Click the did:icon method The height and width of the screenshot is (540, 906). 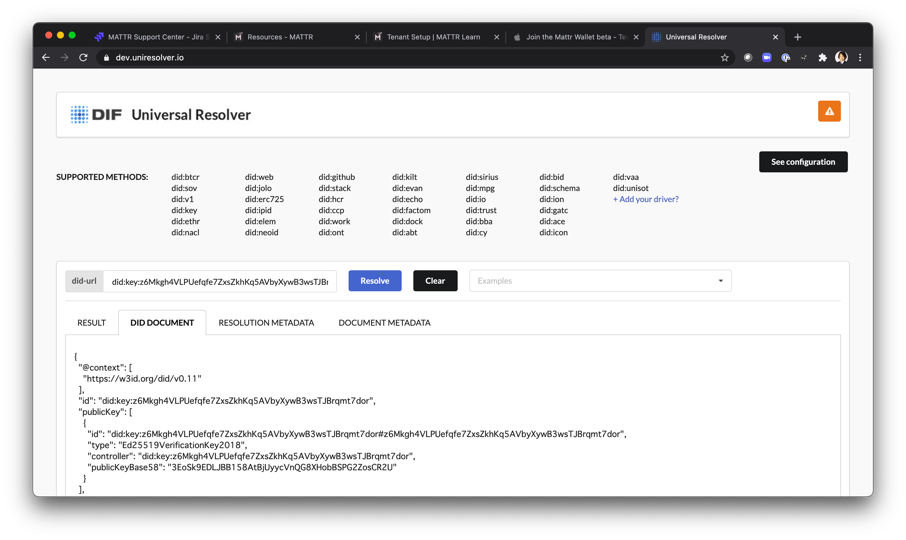[x=554, y=232]
